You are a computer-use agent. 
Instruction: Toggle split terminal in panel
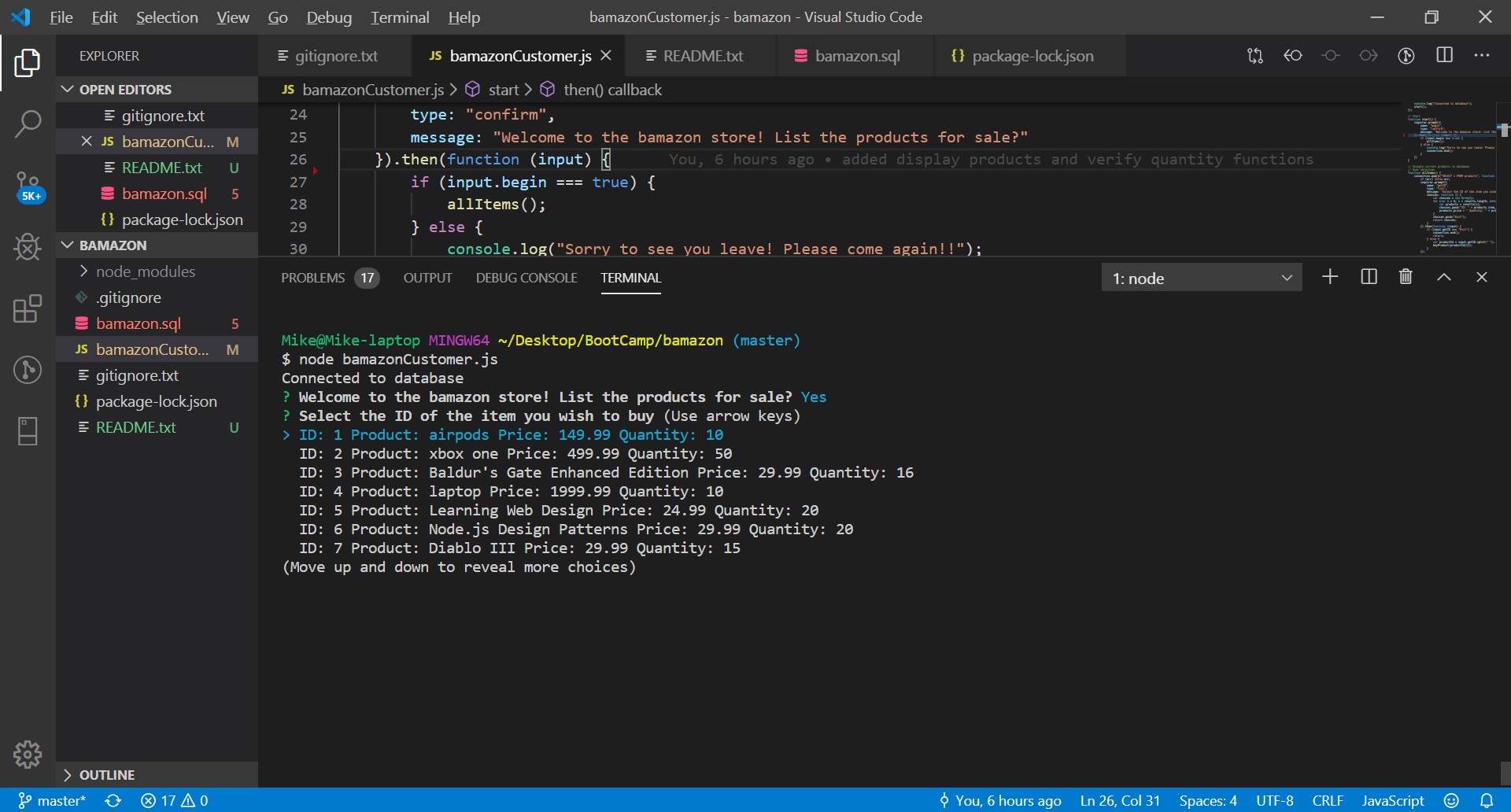1369,277
